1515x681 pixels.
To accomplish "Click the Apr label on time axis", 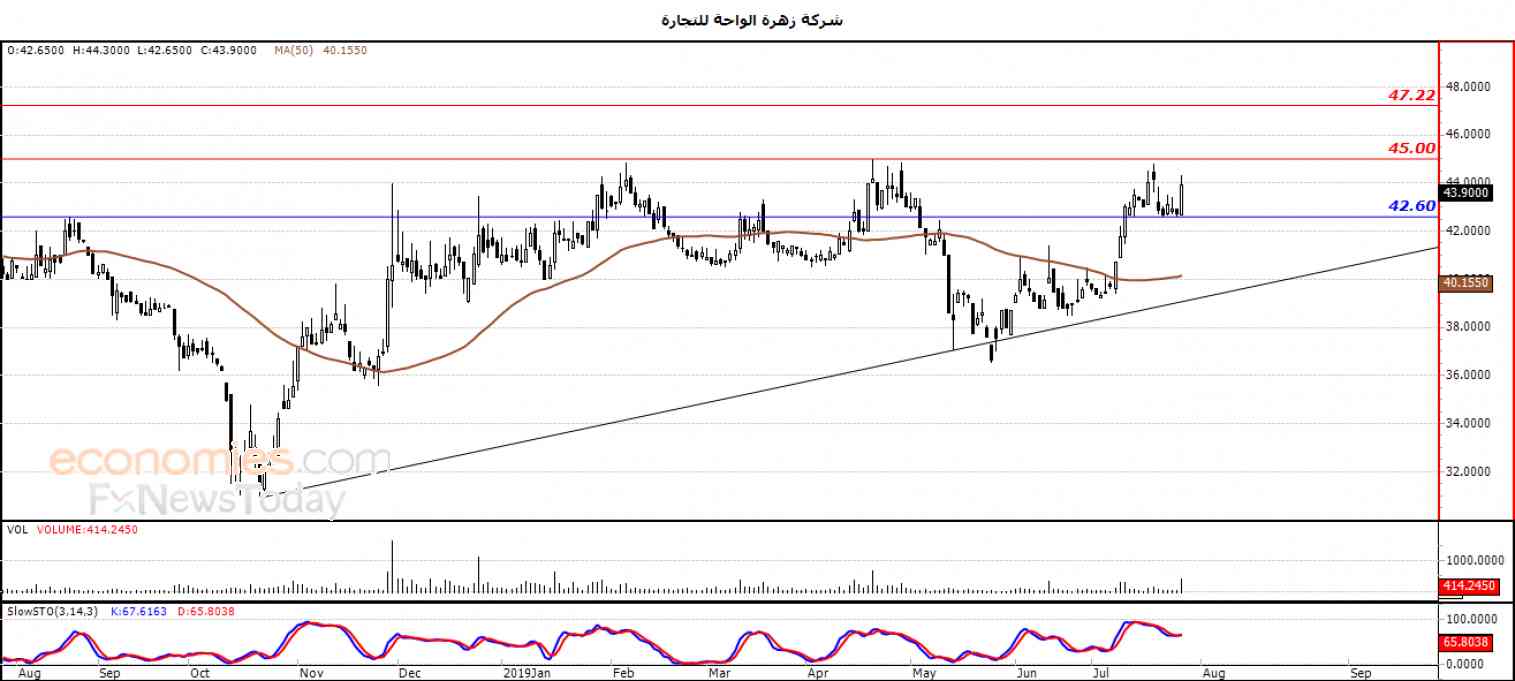I will click(x=818, y=674).
